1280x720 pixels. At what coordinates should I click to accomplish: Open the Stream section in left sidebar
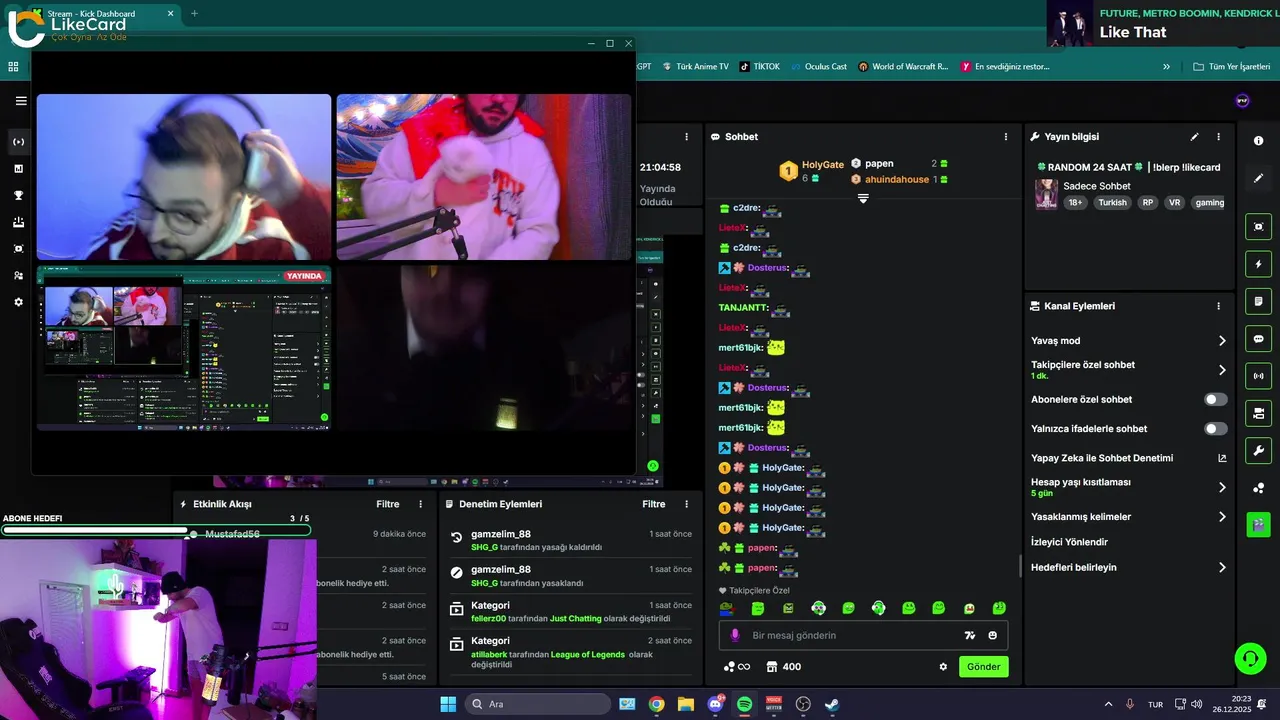[x=18, y=142]
